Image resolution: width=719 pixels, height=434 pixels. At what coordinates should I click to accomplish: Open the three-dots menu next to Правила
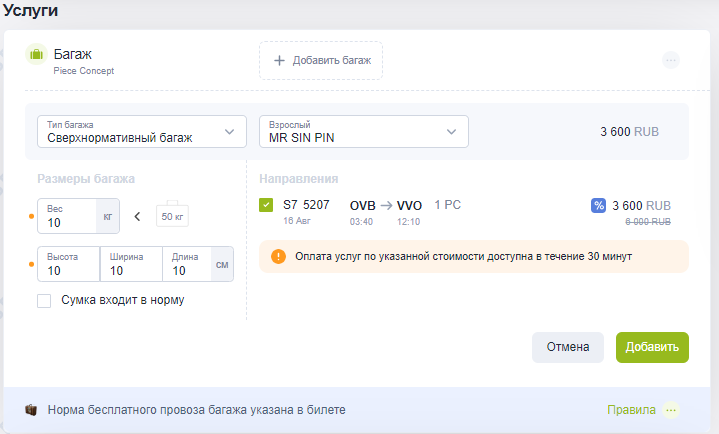pyautogui.click(x=671, y=410)
